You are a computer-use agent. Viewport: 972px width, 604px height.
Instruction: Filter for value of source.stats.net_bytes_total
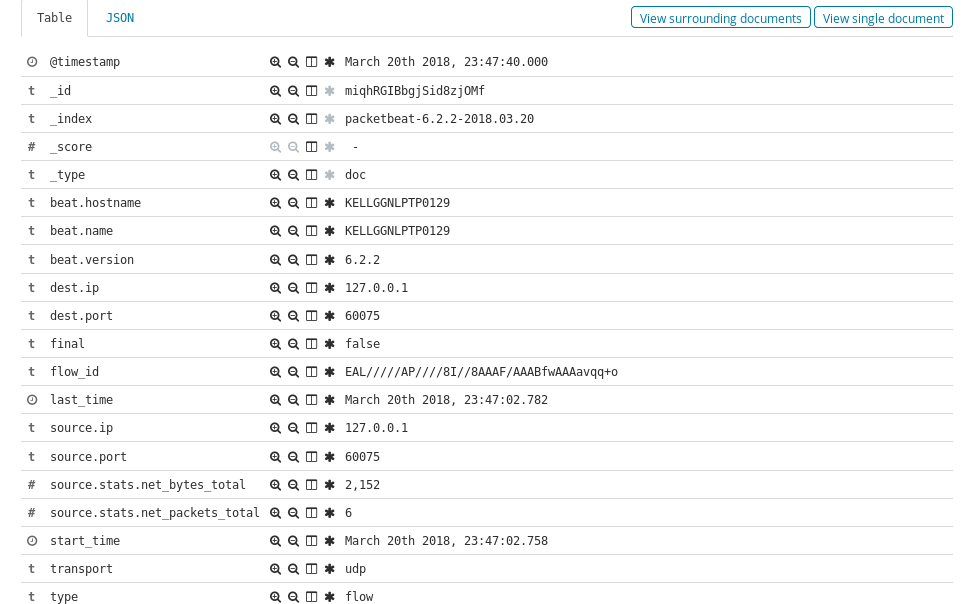(x=275, y=485)
